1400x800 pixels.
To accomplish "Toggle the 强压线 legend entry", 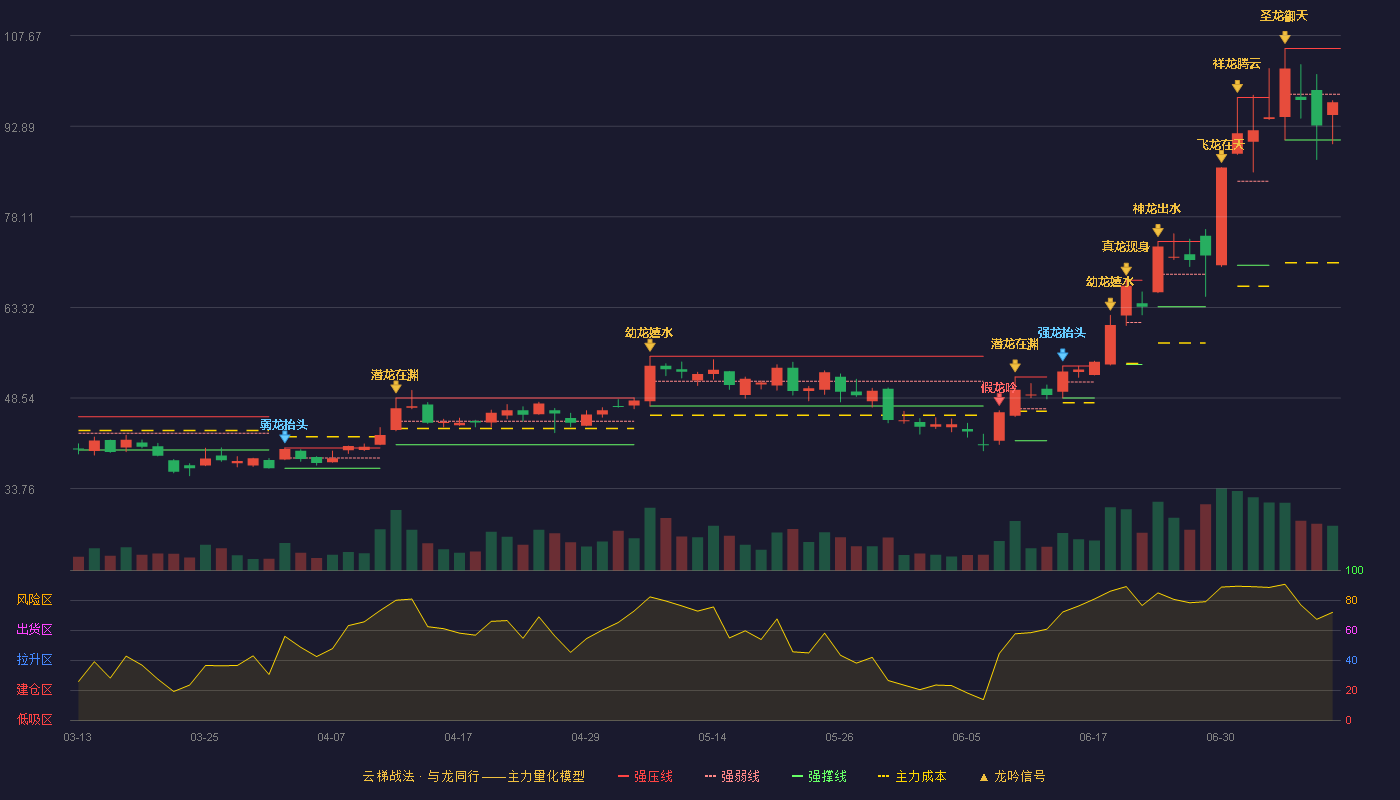I will pyautogui.click(x=645, y=776).
